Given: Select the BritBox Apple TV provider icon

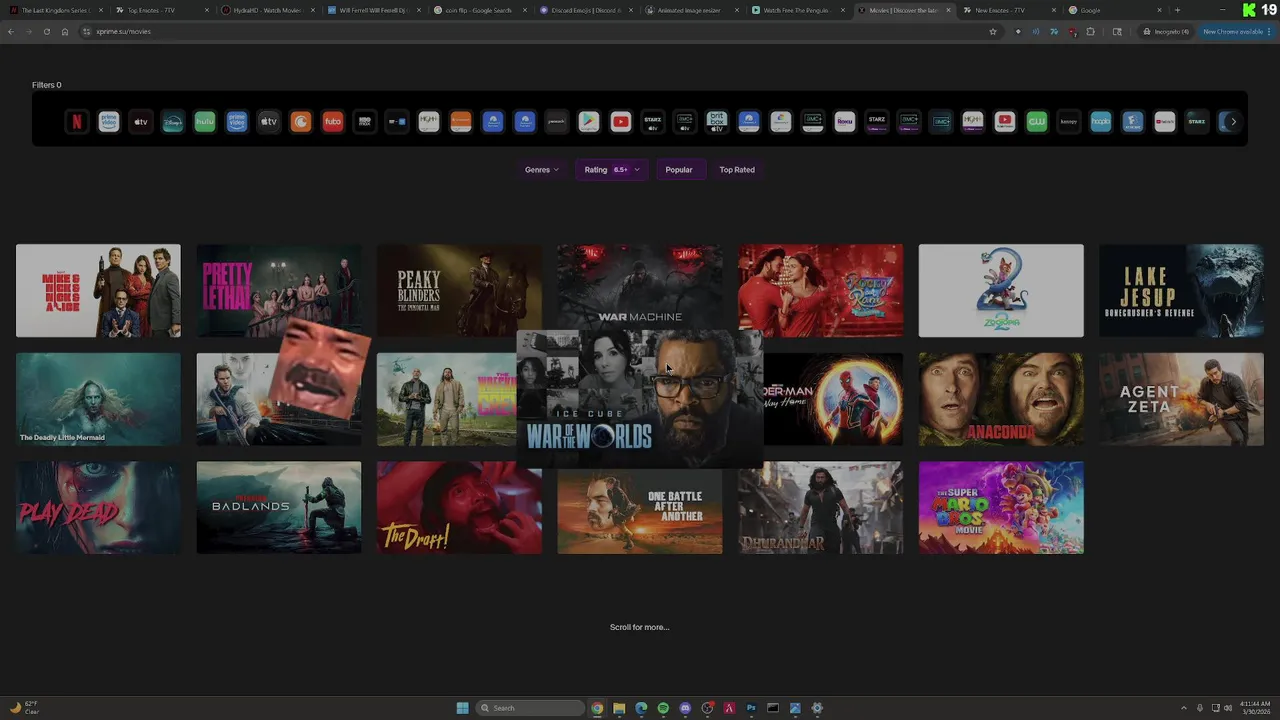Looking at the screenshot, I should [x=717, y=122].
